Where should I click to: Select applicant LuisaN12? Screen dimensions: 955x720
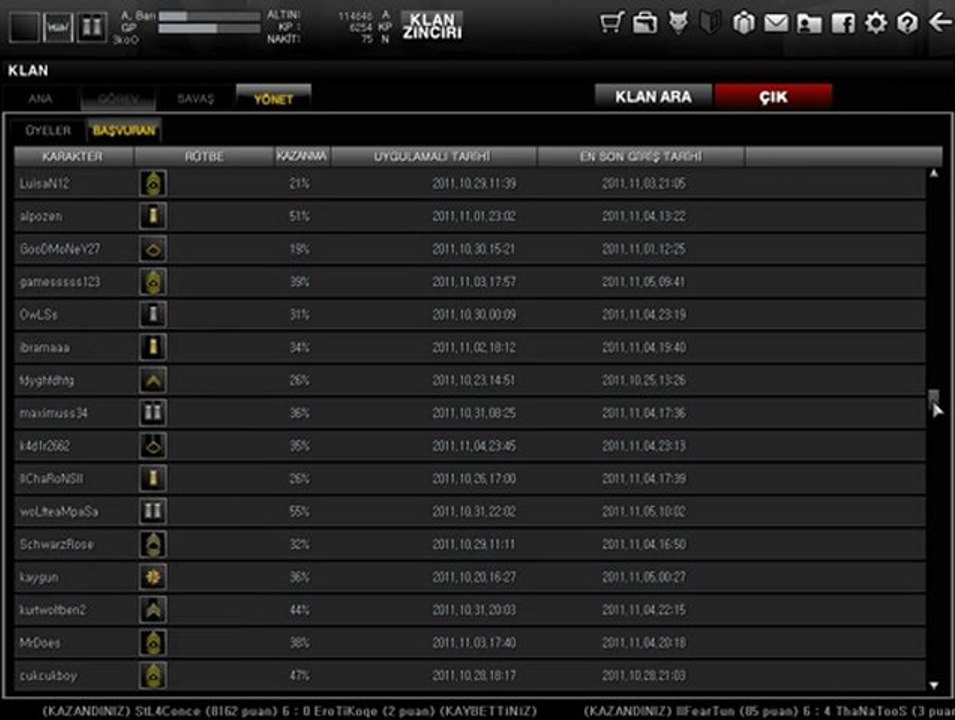pos(470,183)
